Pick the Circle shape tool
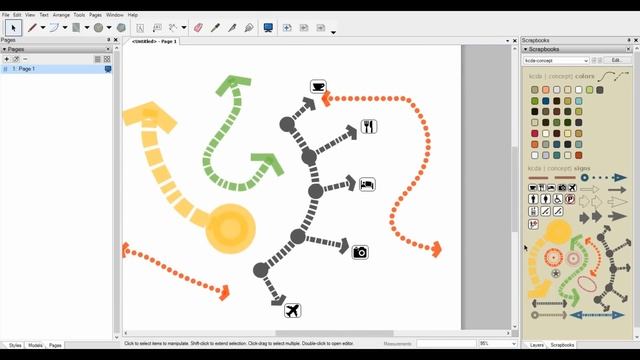Image resolution: width=640 pixels, height=360 pixels. (98, 28)
